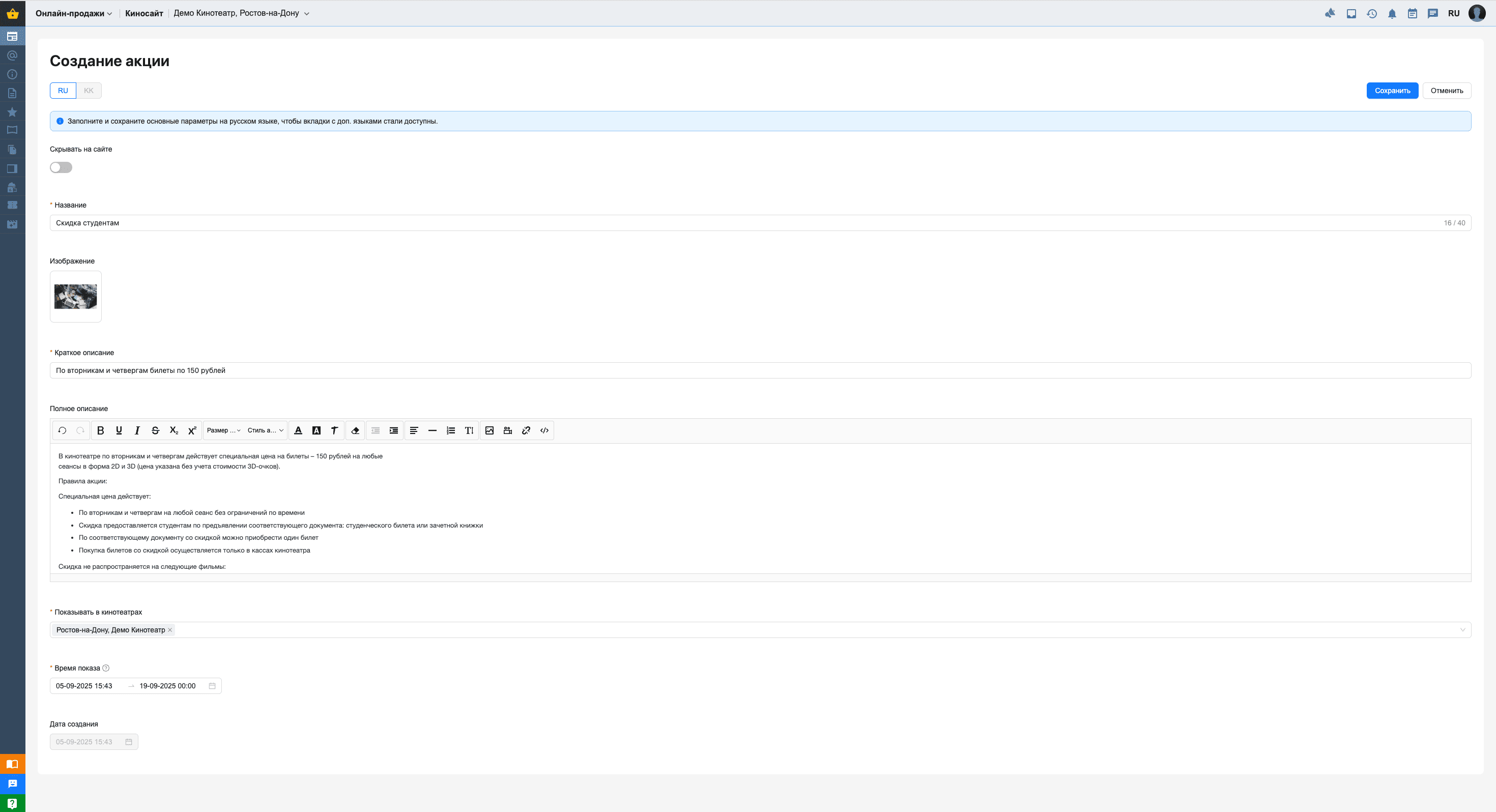The image size is (1496, 812).
Task: Select the RU language tab
Action: [63, 91]
